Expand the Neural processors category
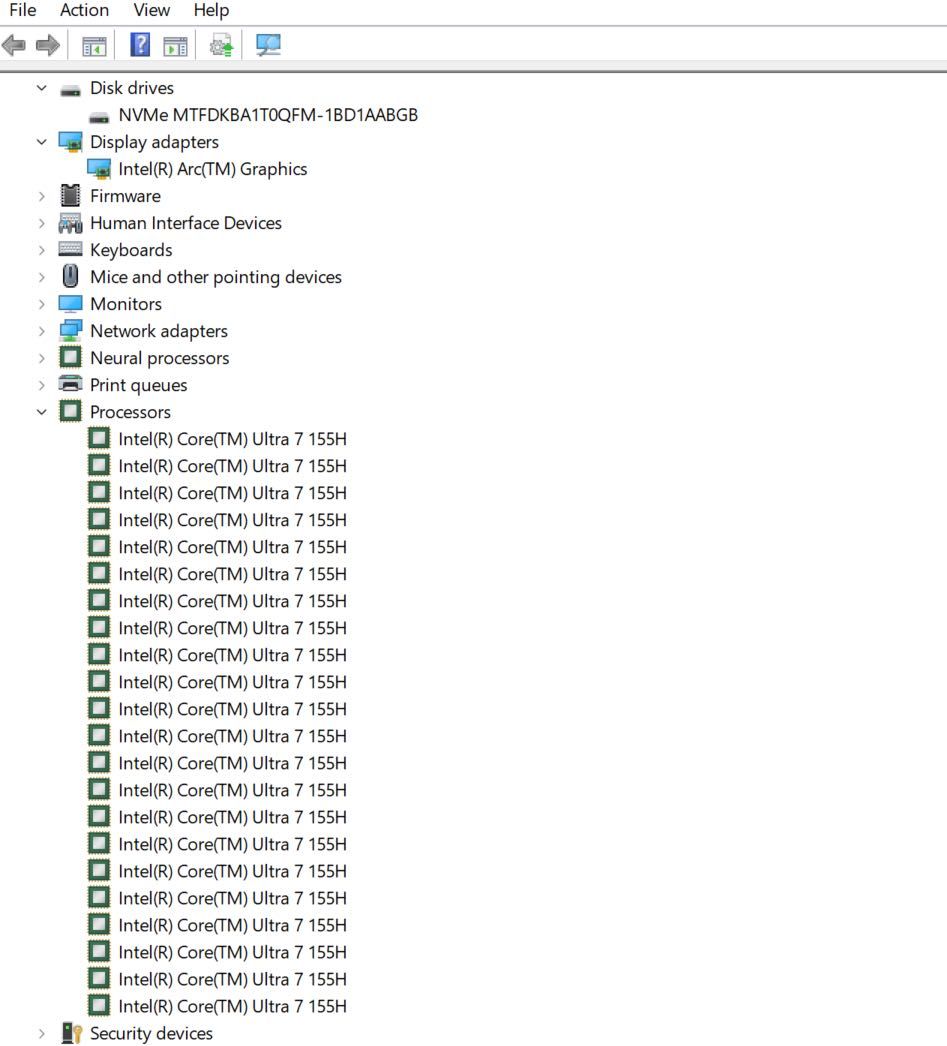 pyautogui.click(x=42, y=358)
